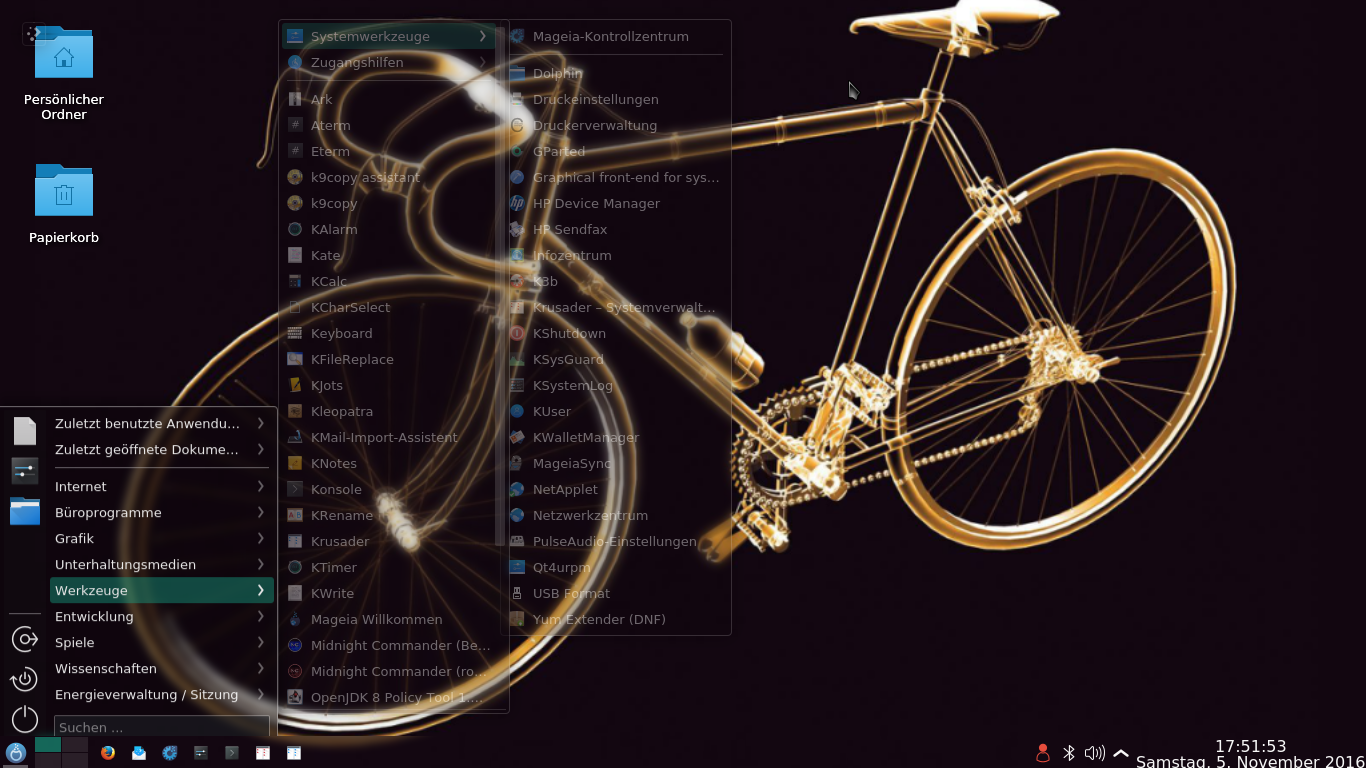Open the blue file manager folder in favorites
The height and width of the screenshot is (768, 1366).
25,511
